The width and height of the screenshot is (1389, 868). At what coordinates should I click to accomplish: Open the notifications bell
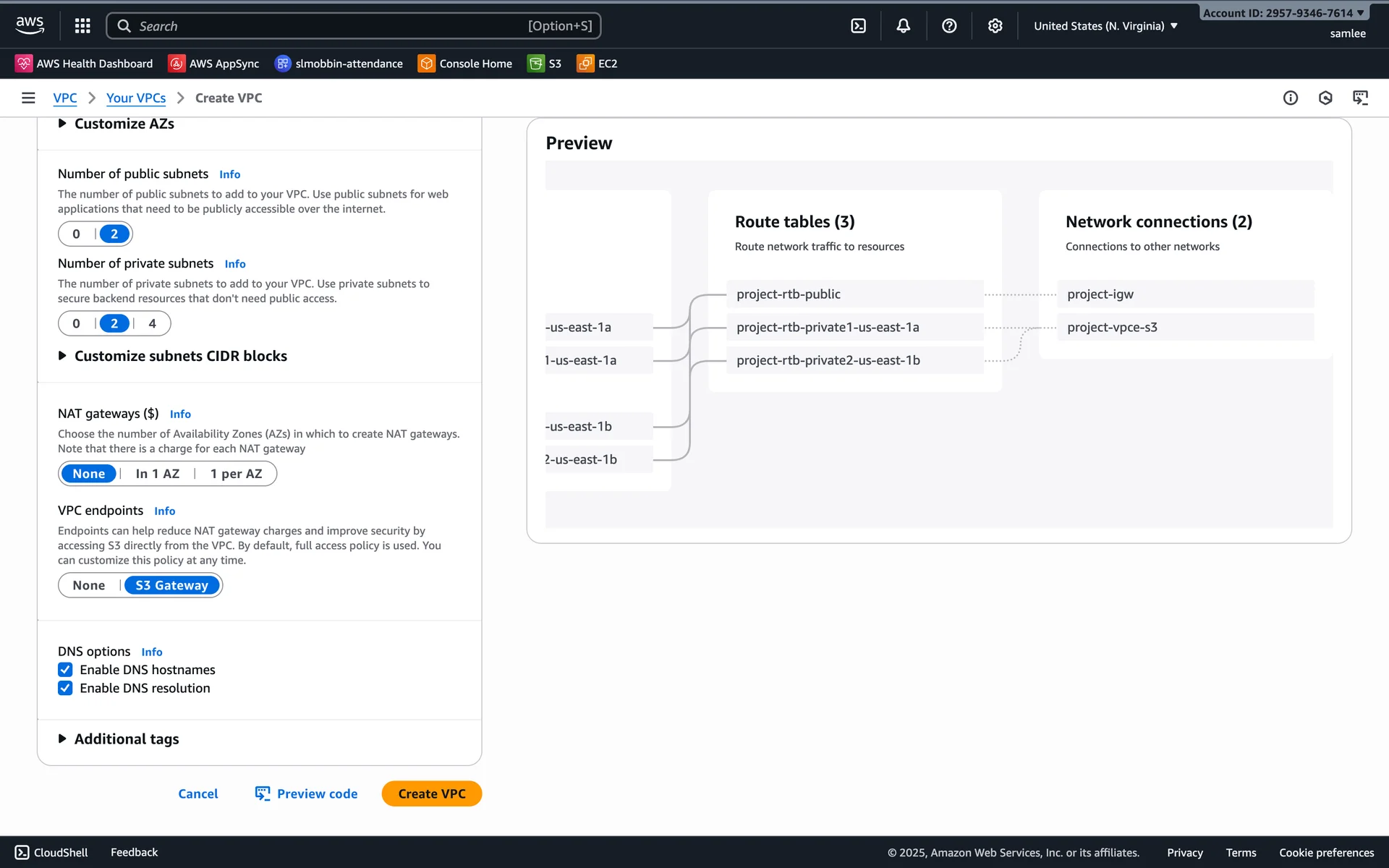click(904, 26)
